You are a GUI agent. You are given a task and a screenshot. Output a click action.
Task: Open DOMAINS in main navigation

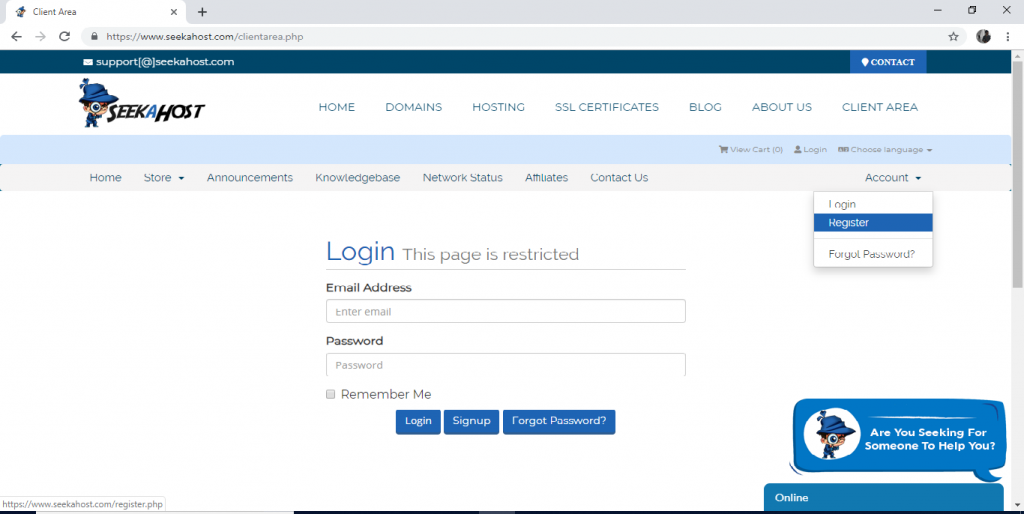(x=413, y=107)
